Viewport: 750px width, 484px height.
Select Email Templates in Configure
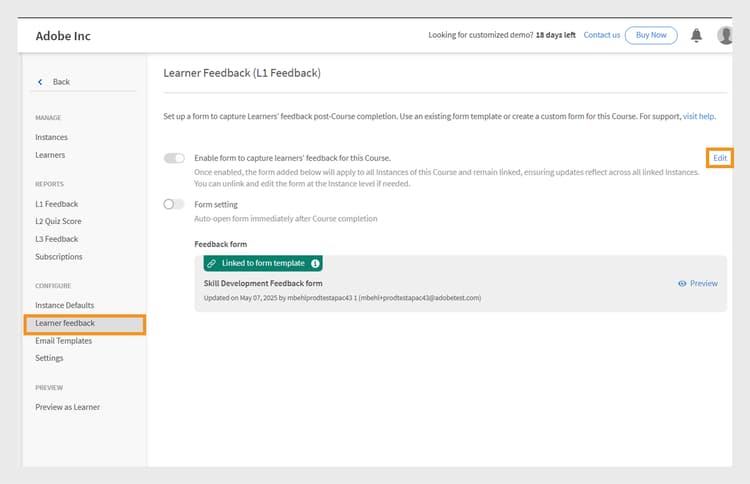[63, 341]
